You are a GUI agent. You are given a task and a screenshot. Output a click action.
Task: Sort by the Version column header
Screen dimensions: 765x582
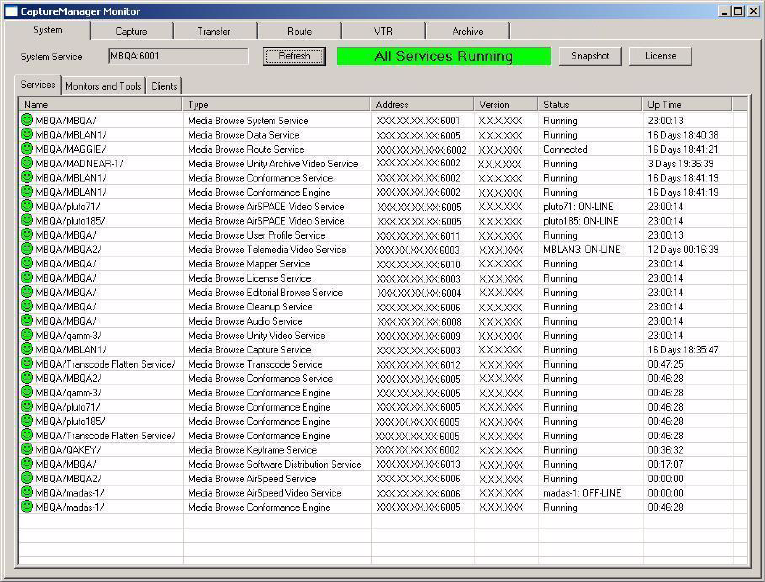505,104
